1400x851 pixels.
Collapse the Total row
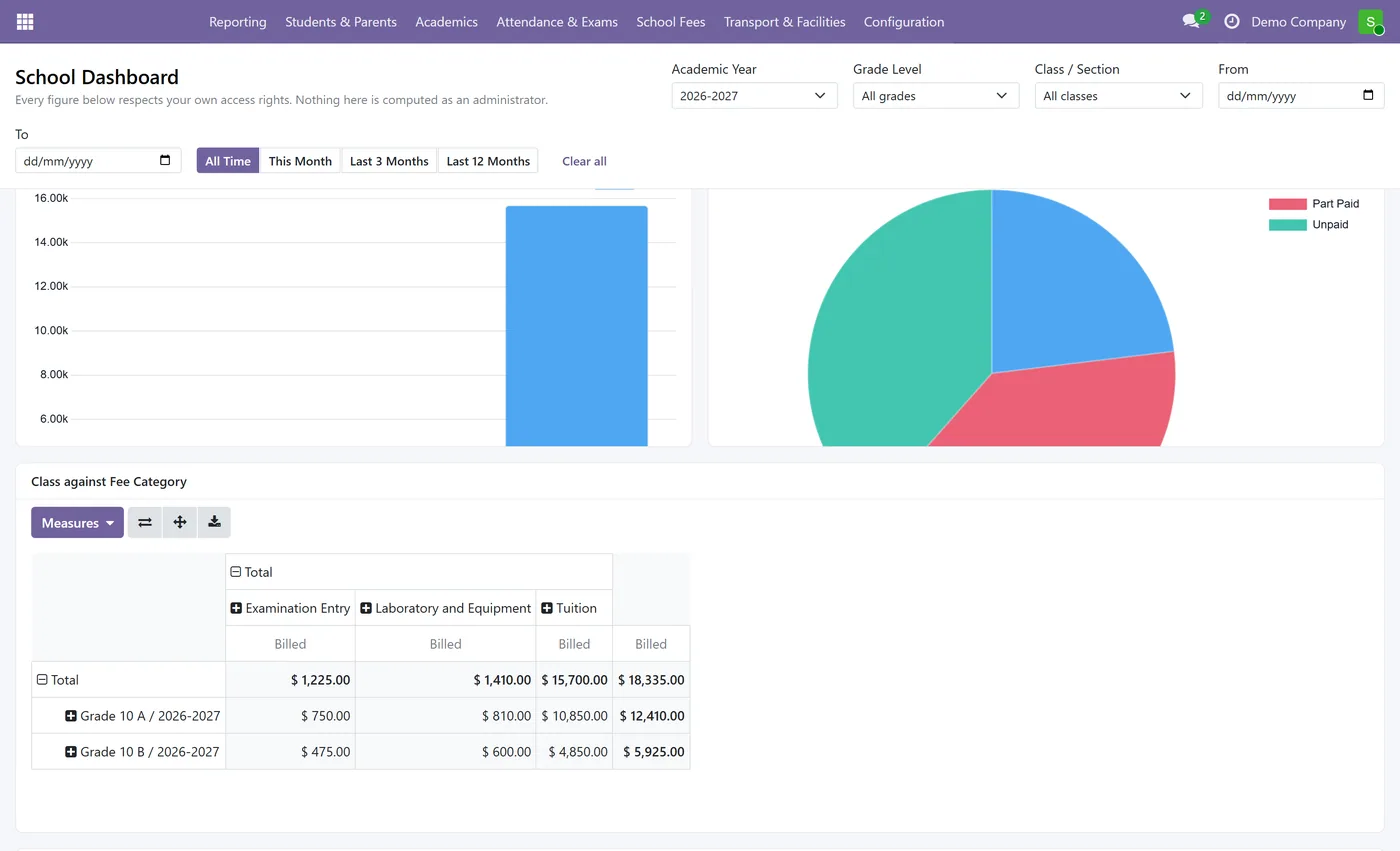click(42, 680)
